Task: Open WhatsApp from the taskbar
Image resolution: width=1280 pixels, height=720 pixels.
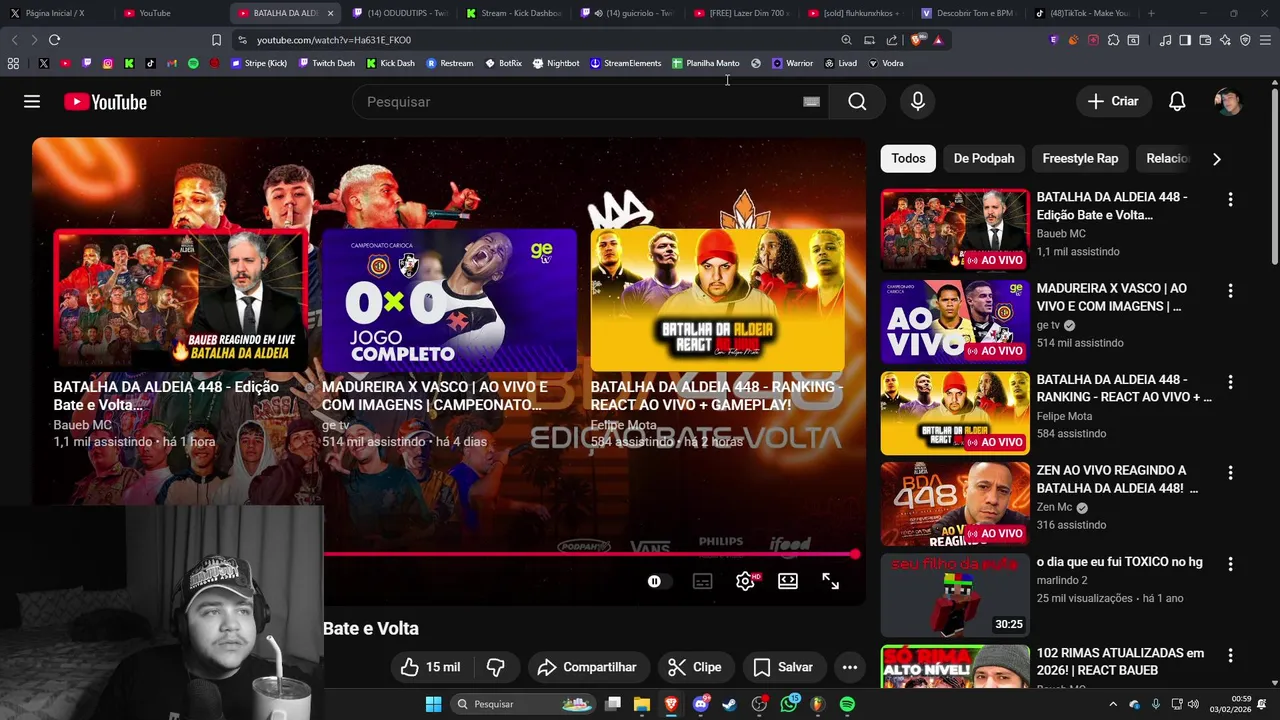Action: (x=789, y=704)
